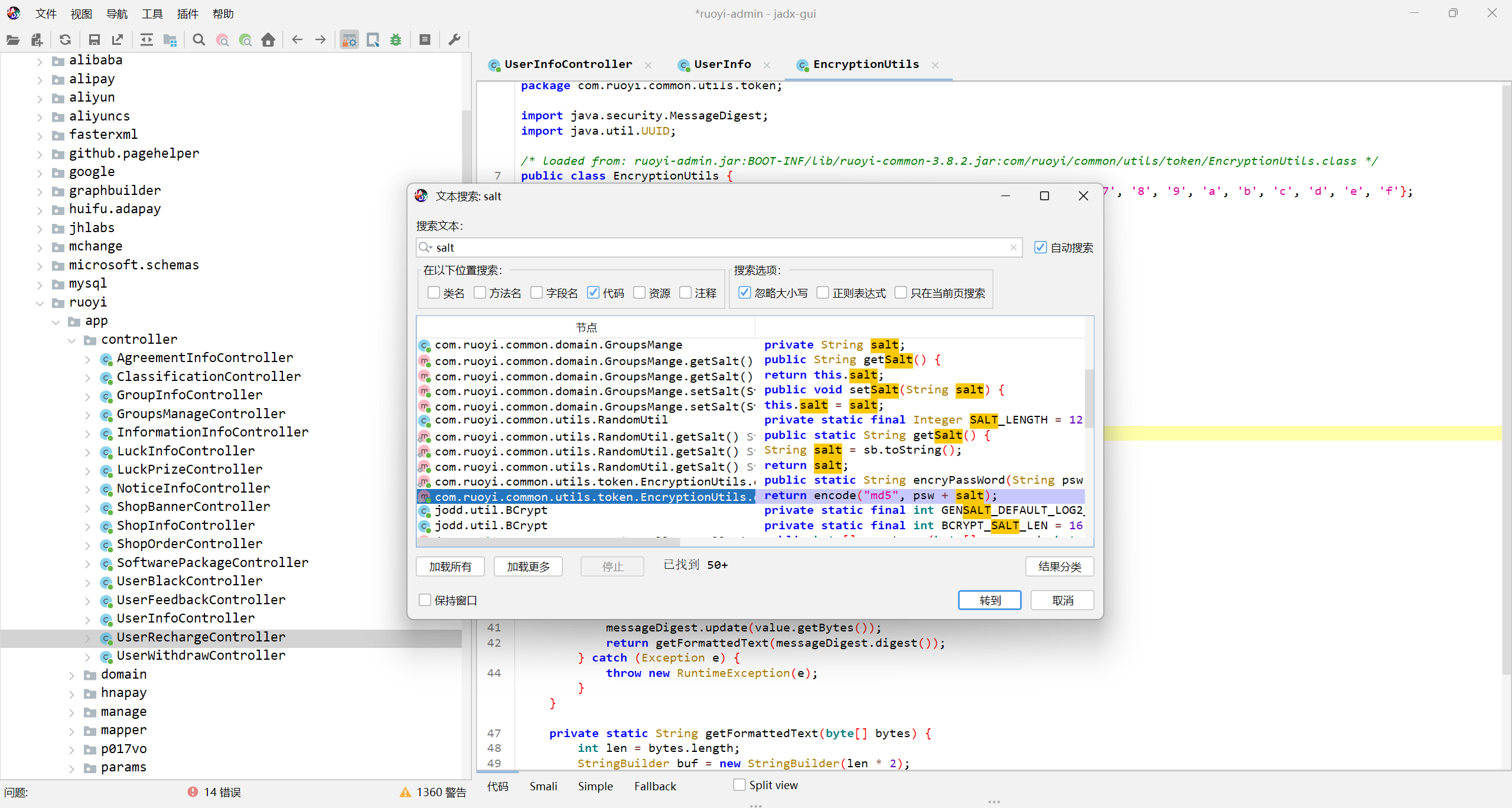Click the 转到 button

(989, 600)
